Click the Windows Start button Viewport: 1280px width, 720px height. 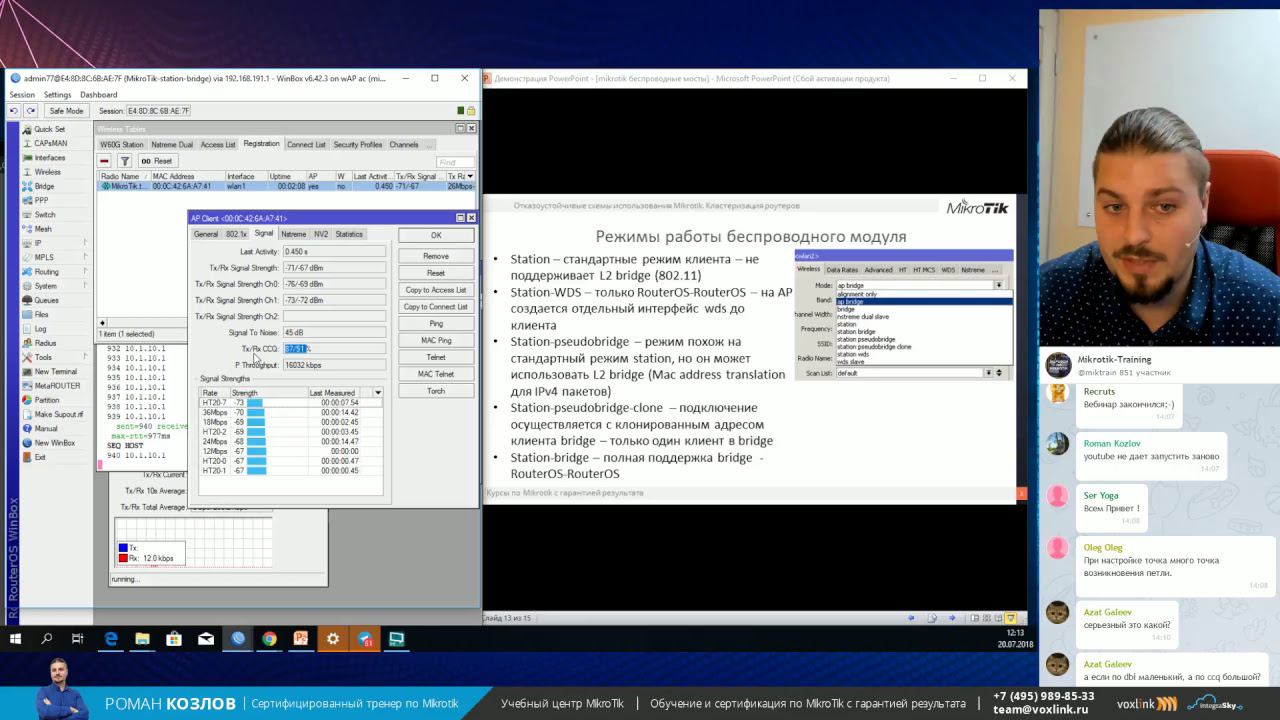click(x=16, y=638)
